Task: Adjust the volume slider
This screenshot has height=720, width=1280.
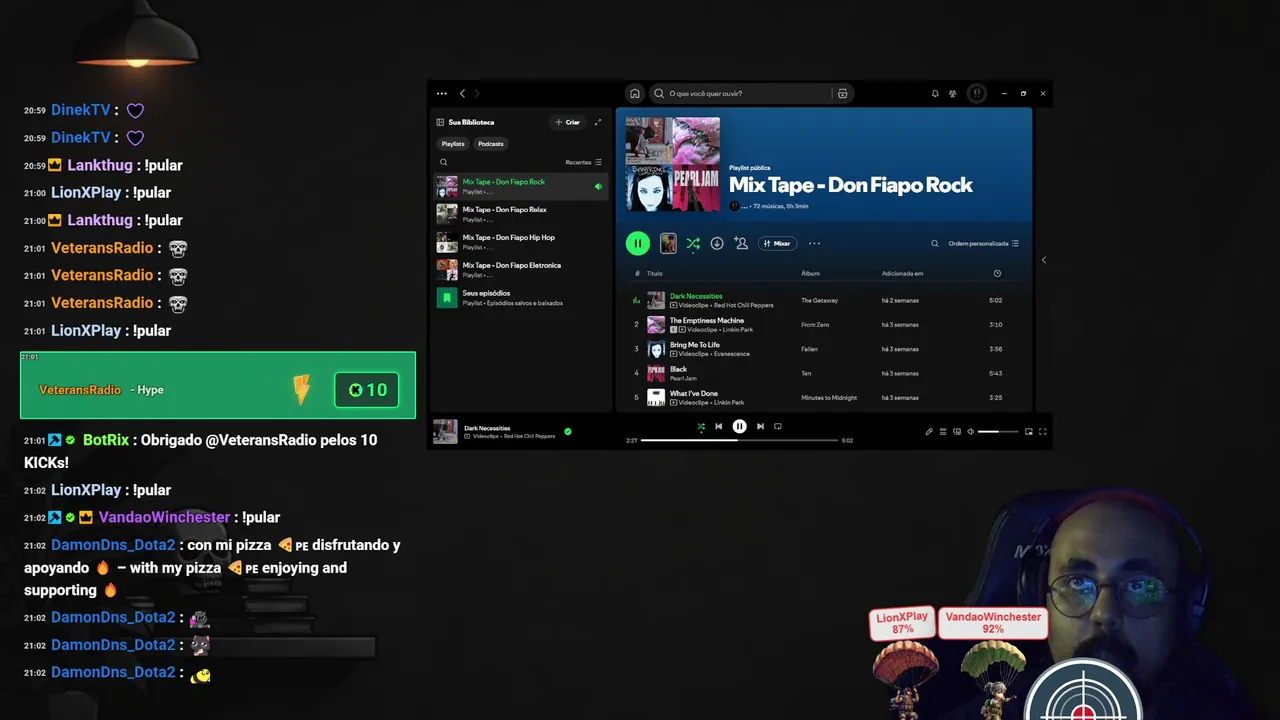Action: pos(998,432)
